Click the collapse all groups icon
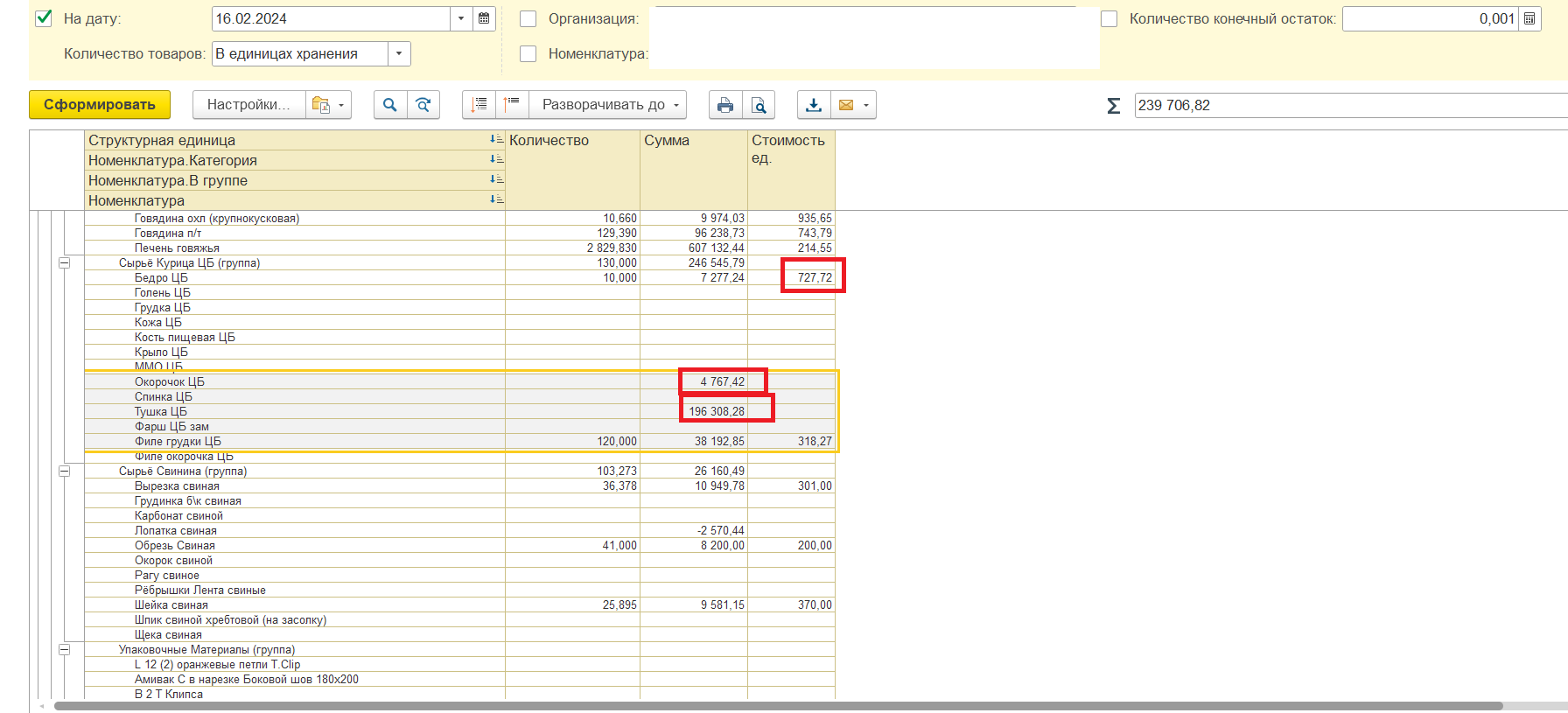Viewport: 1568px width, 713px height. (x=513, y=105)
